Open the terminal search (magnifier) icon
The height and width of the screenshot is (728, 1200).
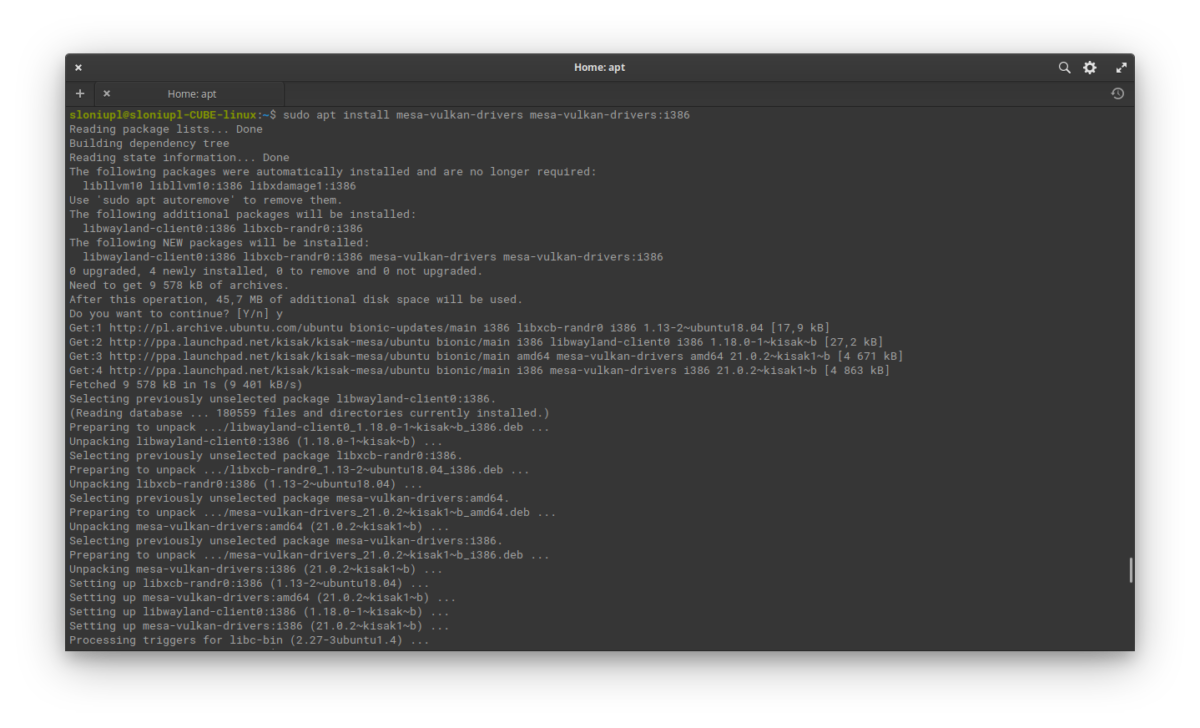pyautogui.click(x=1064, y=68)
